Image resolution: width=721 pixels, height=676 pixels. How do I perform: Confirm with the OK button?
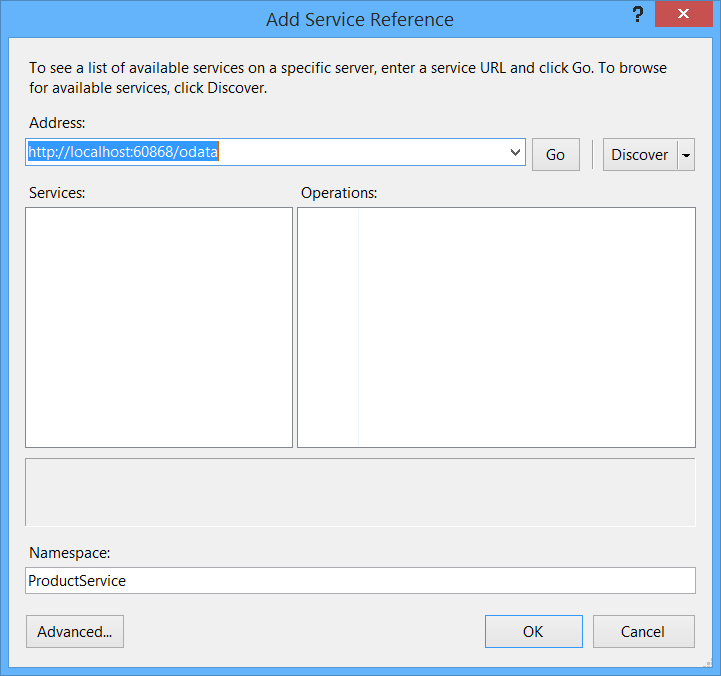point(533,632)
